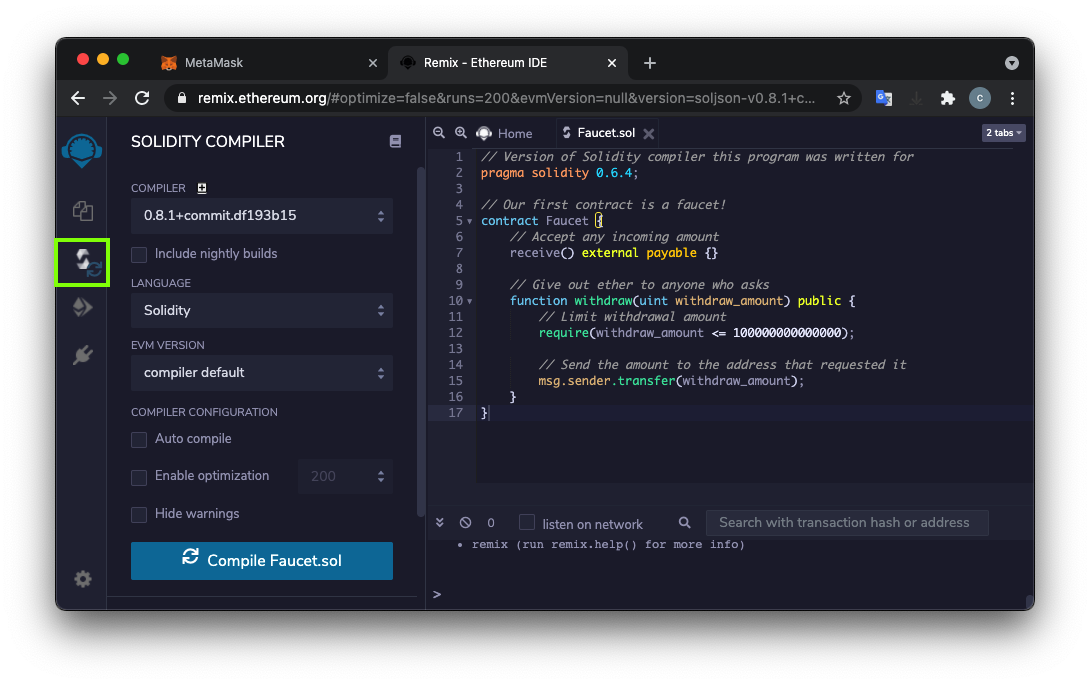This screenshot has width=1090, height=684.
Task: Click the editor zoom out icon
Action: 439,133
